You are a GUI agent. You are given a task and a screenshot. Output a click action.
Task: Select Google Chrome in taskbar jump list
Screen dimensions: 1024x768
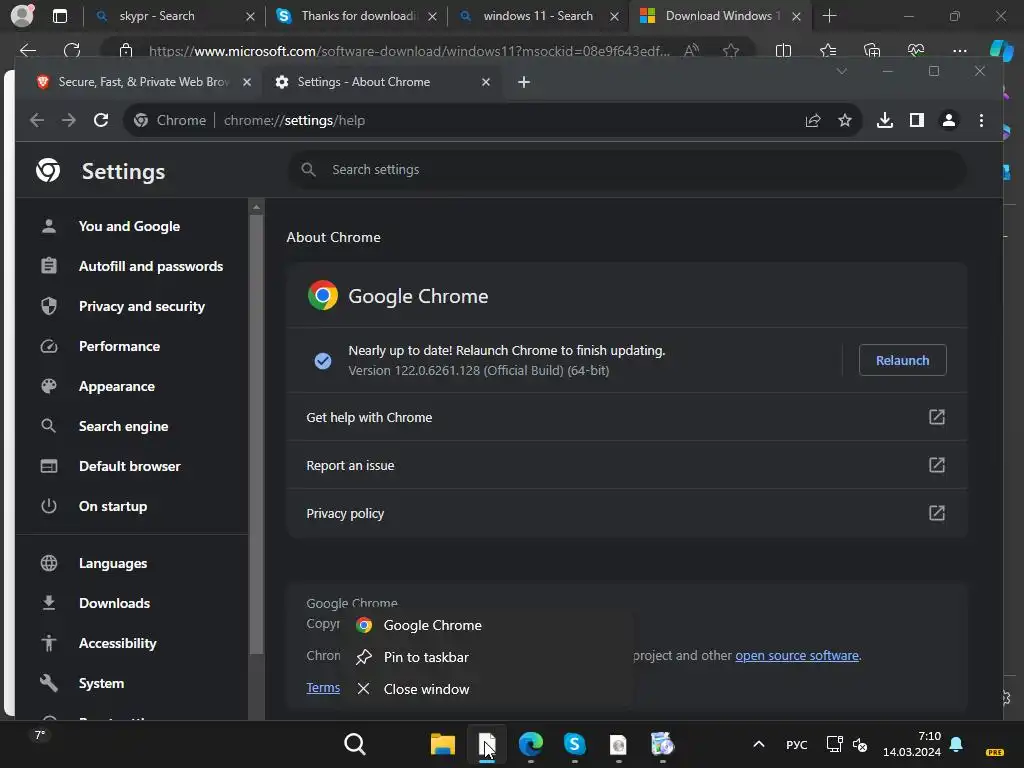(x=432, y=625)
